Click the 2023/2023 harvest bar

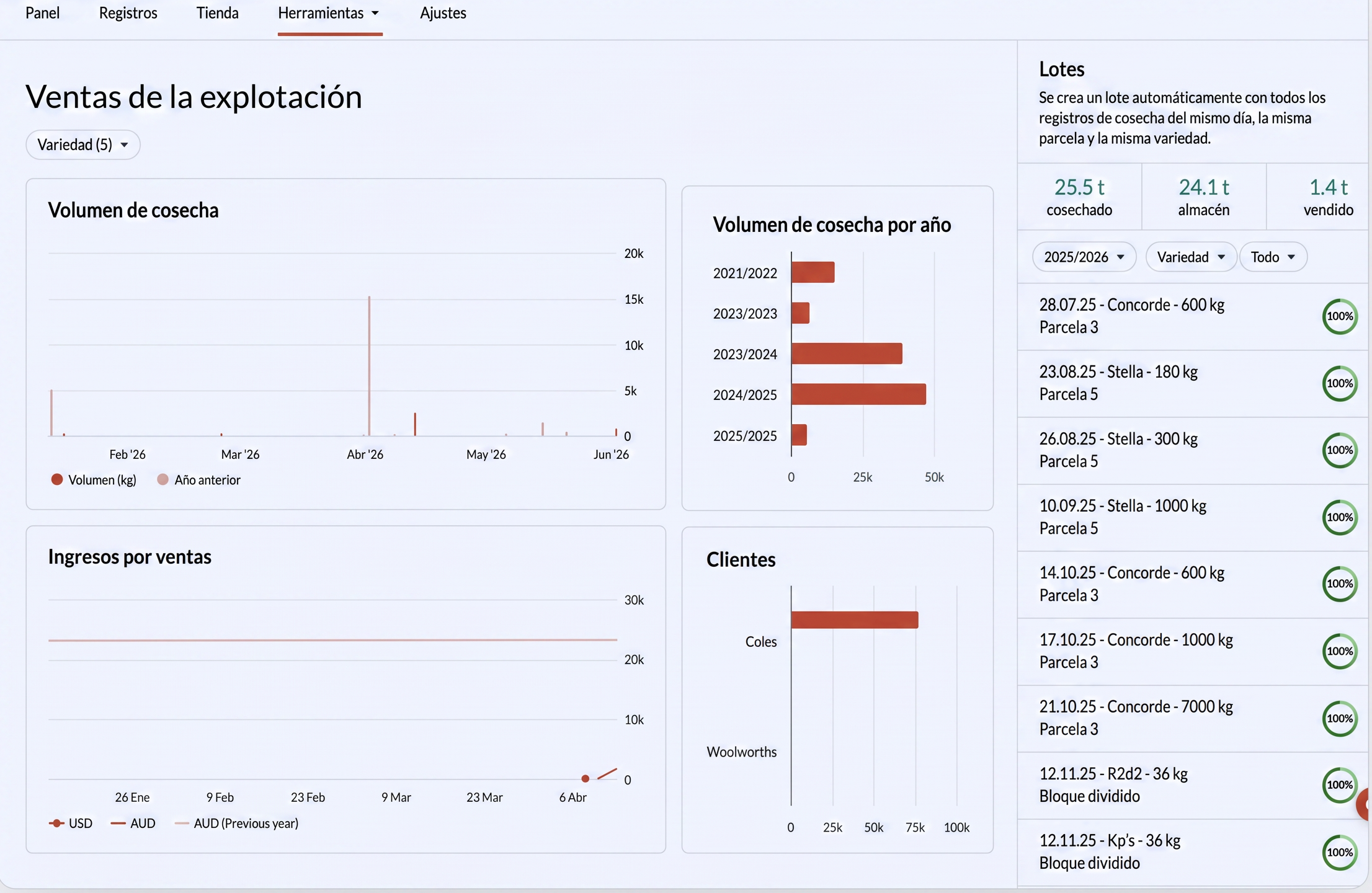tap(801, 313)
